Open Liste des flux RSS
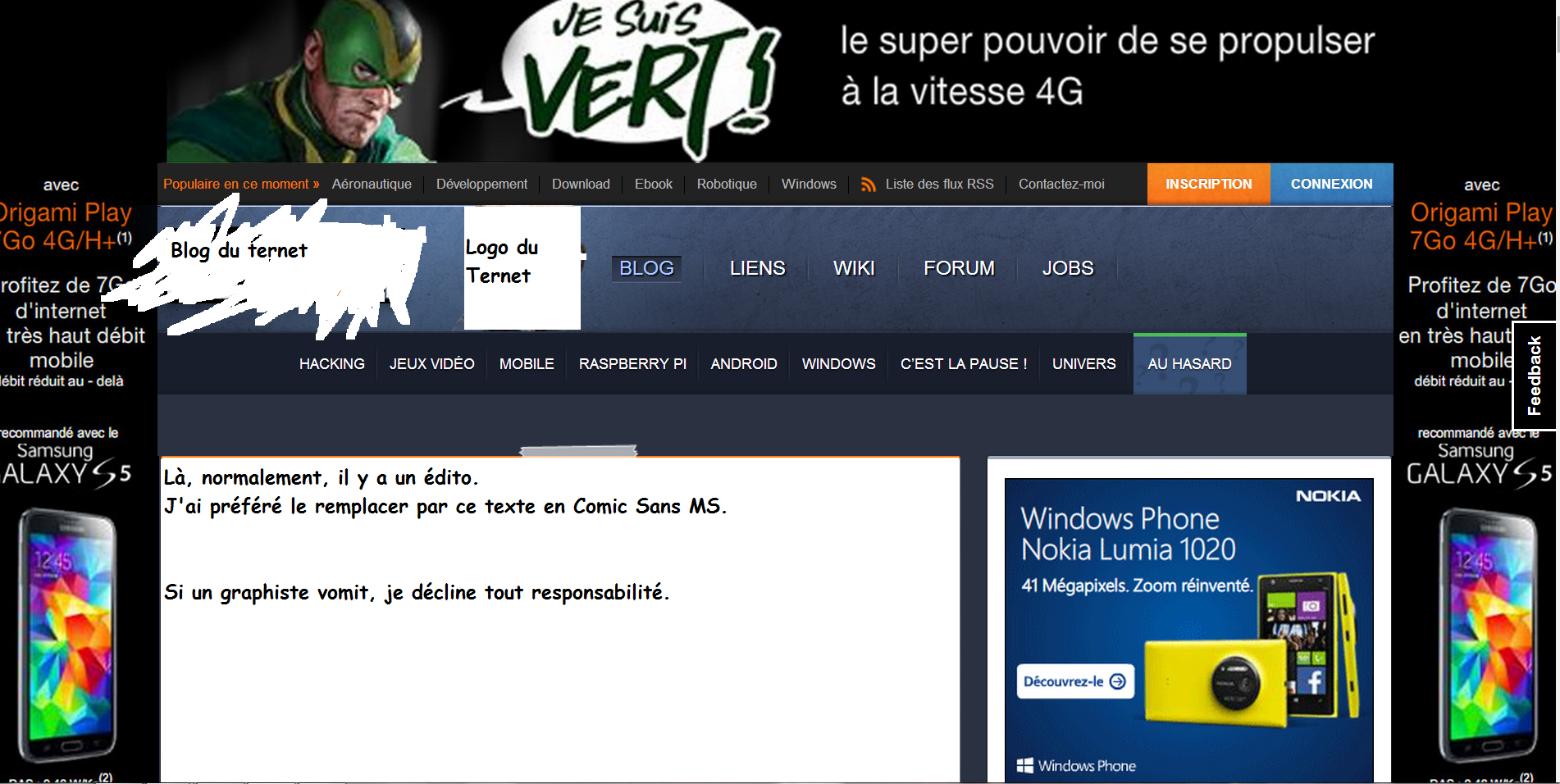 [939, 185]
